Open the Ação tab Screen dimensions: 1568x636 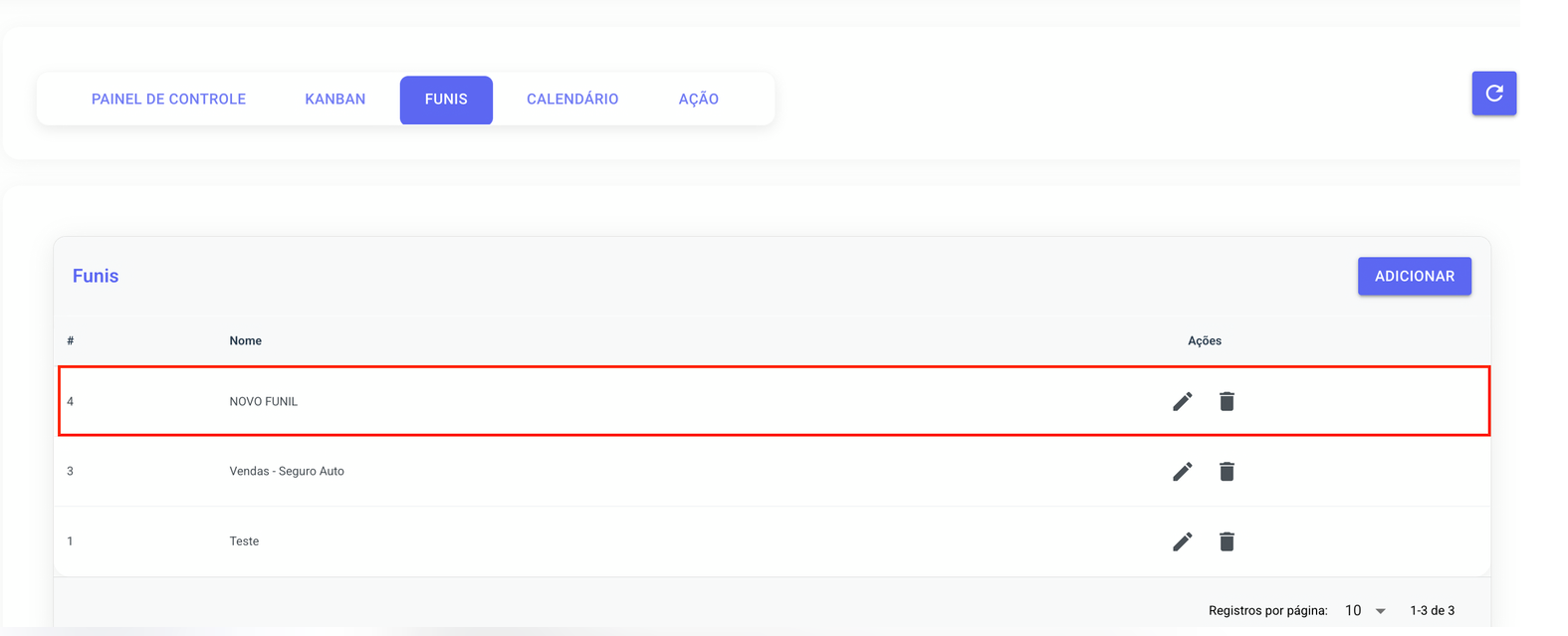click(698, 100)
